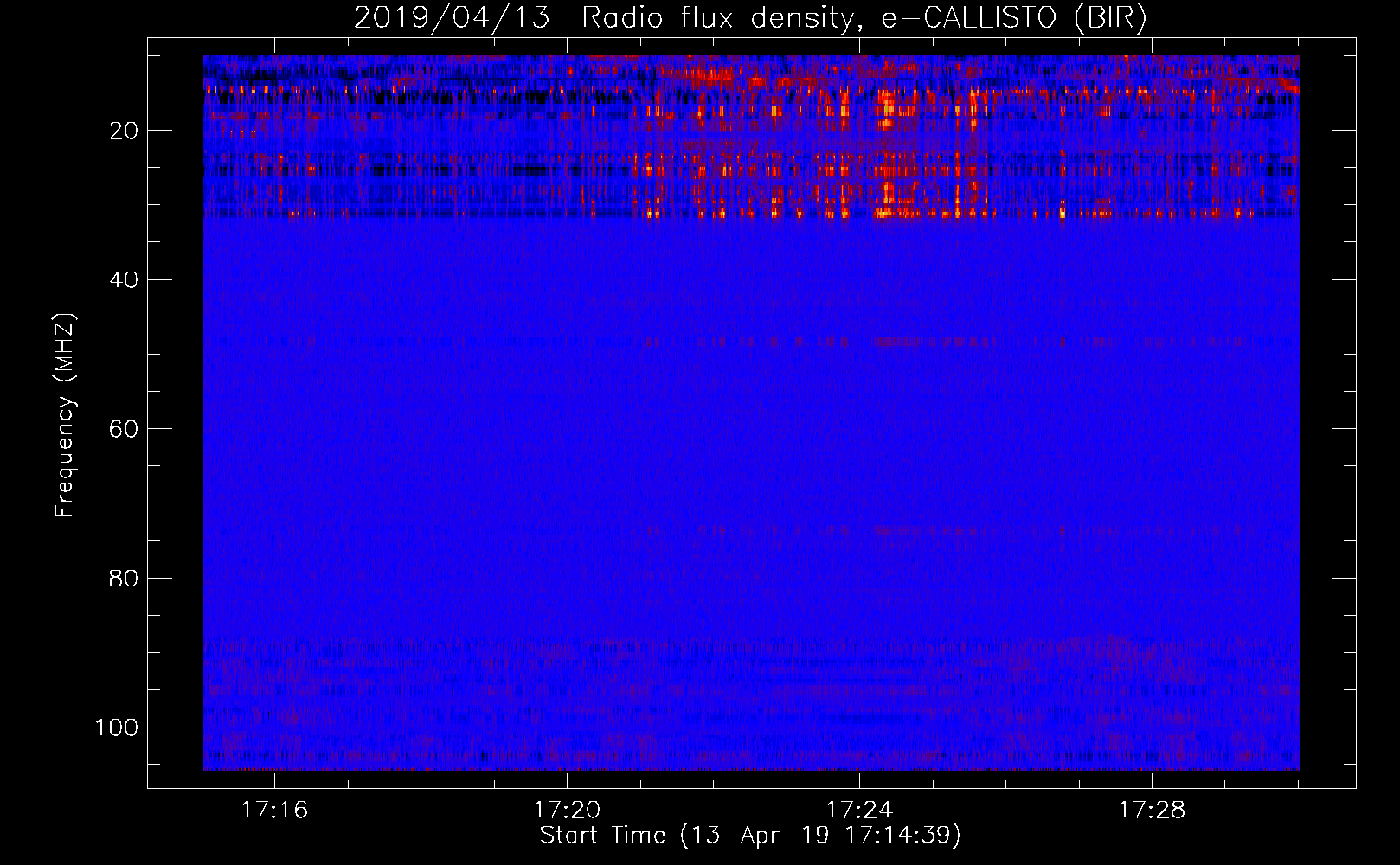
Task: Click the time tick label '17:20'
Action: (567, 811)
